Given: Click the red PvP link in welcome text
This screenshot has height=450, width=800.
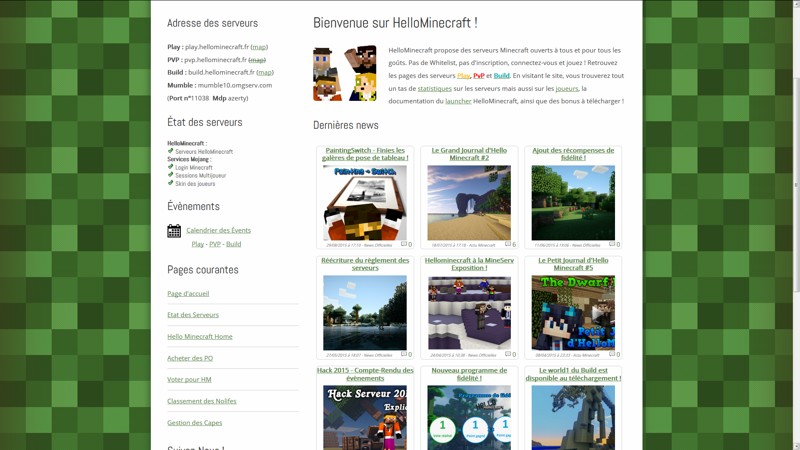Looking at the screenshot, I should coord(479,76).
